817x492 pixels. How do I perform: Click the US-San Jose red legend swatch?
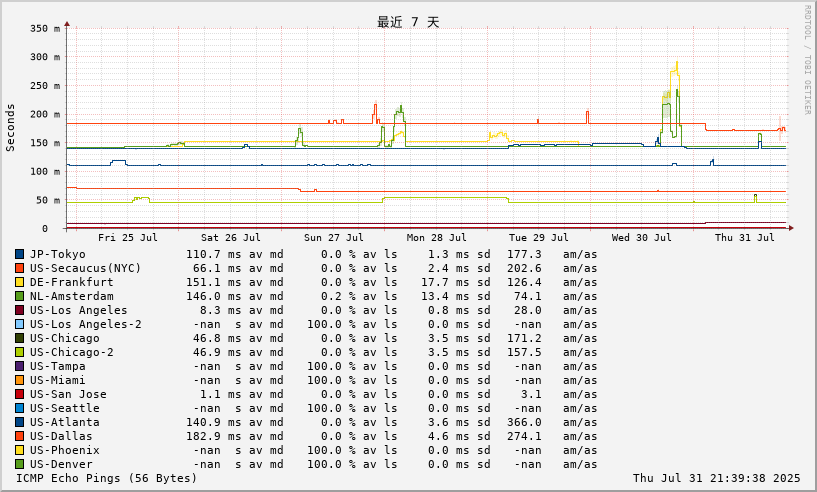pos(19,395)
